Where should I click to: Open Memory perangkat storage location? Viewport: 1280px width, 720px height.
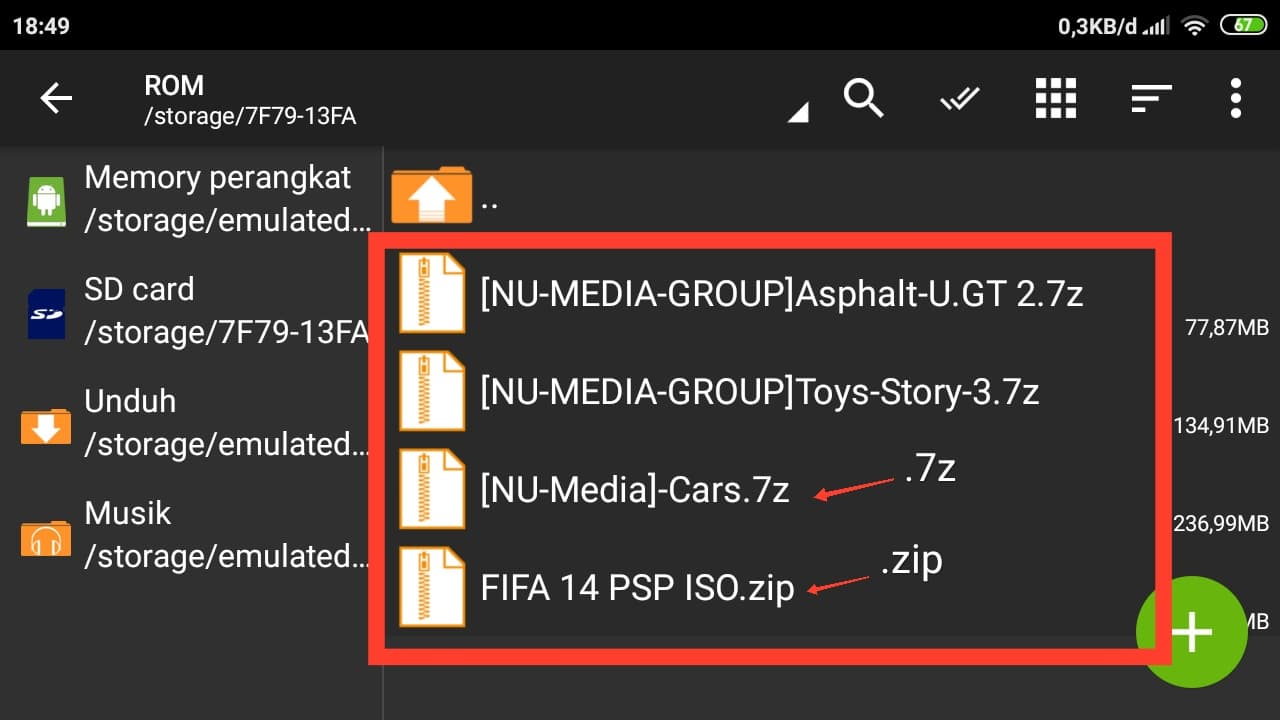pyautogui.click(x=218, y=199)
